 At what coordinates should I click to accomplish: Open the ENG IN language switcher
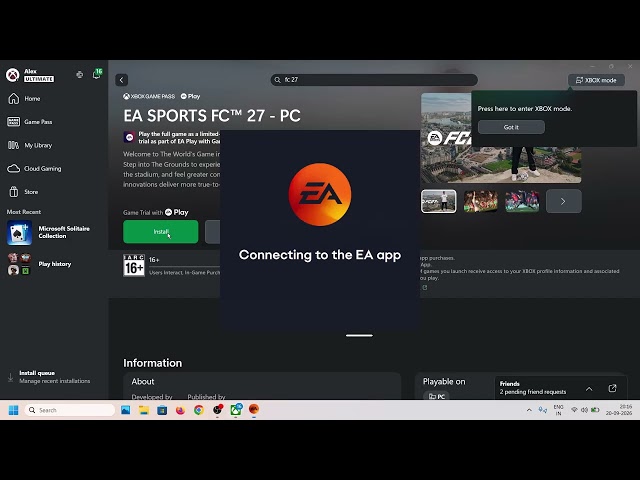coord(558,410)
